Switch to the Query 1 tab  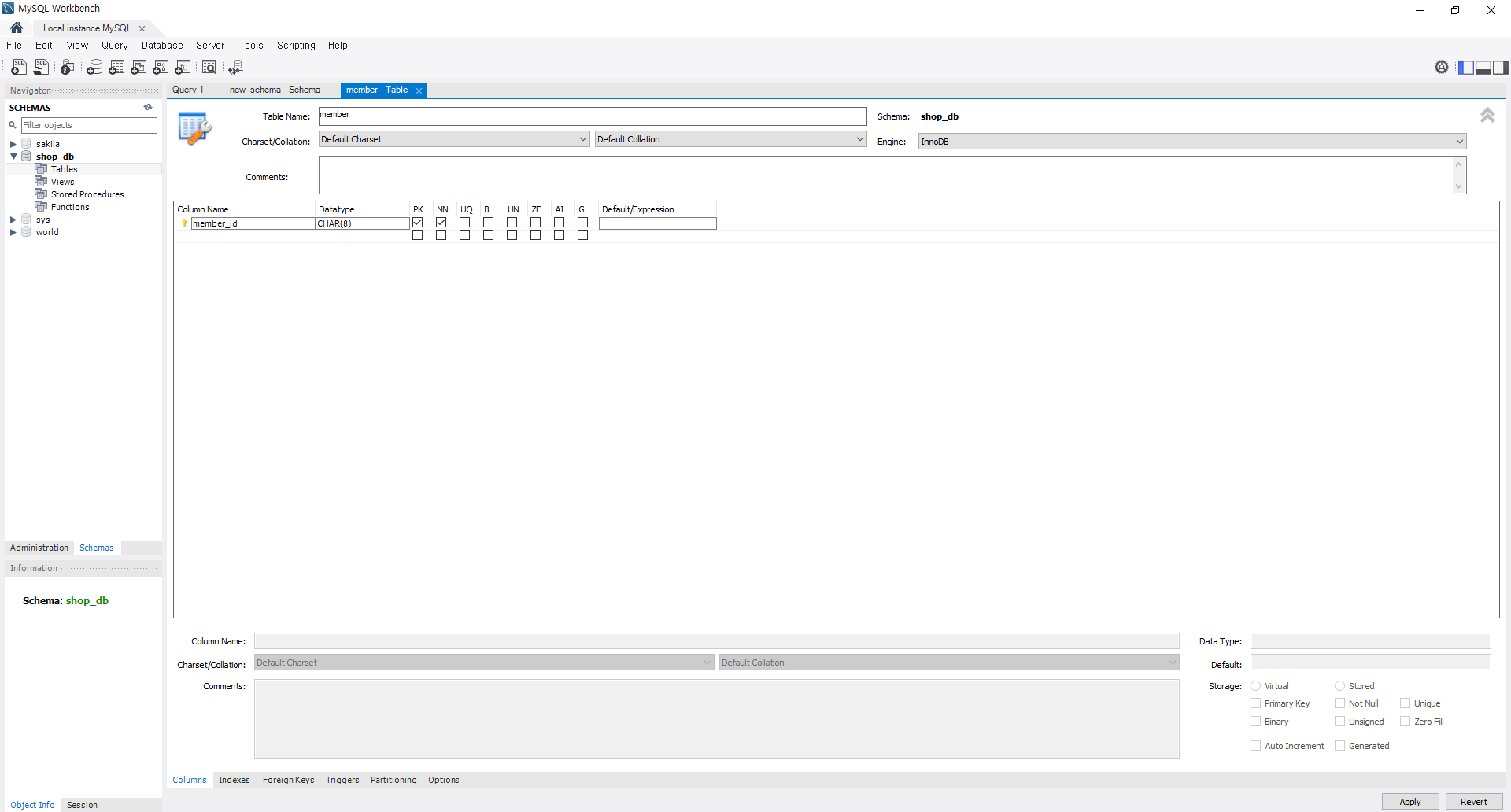(188, 90)
